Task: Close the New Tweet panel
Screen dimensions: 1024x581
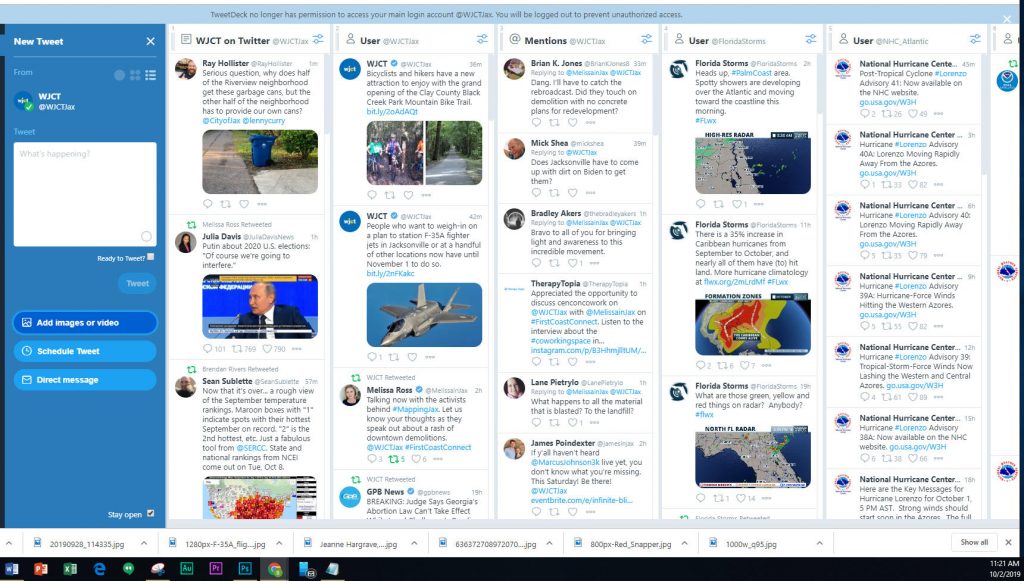Action: click(150, 41)
